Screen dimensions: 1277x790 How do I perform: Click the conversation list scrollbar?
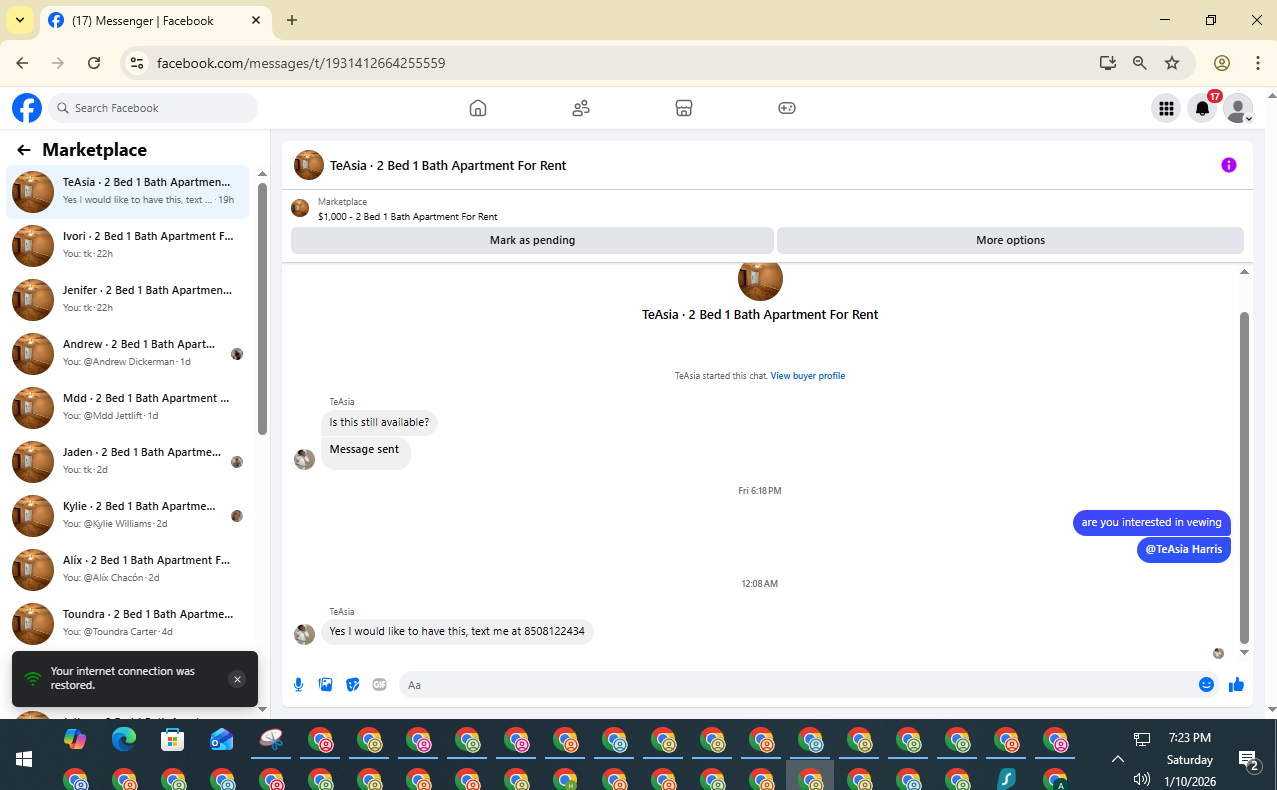(262, 309)
